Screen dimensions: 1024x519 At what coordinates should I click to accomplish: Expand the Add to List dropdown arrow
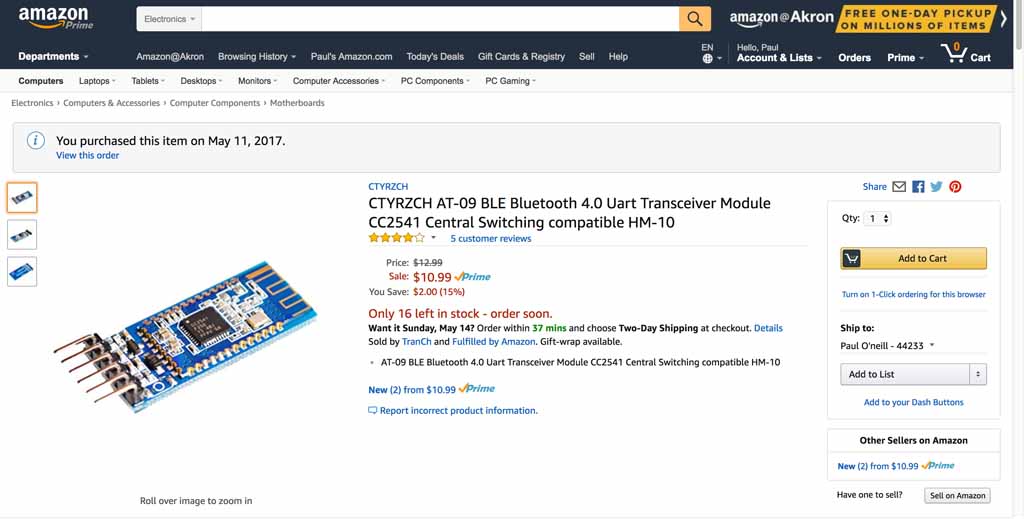(x=978, y=374)
